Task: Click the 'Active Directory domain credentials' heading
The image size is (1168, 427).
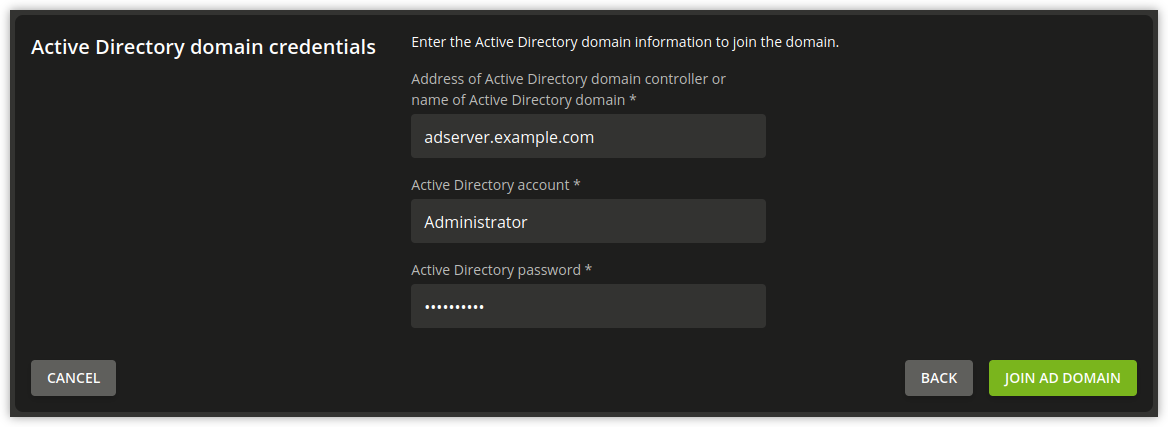Action: point(203,47)
